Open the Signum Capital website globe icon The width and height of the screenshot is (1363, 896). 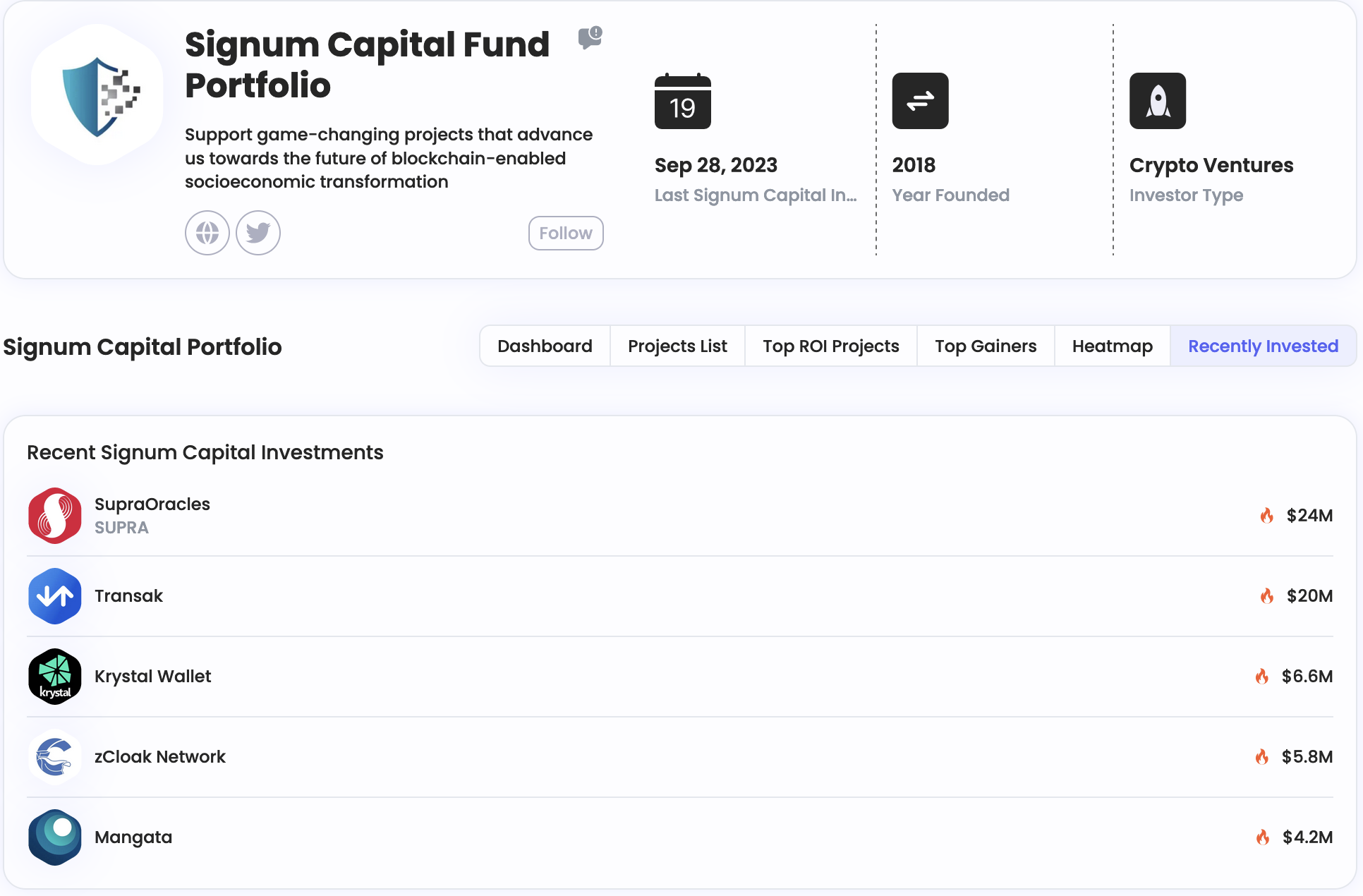(x=207, y=233)
